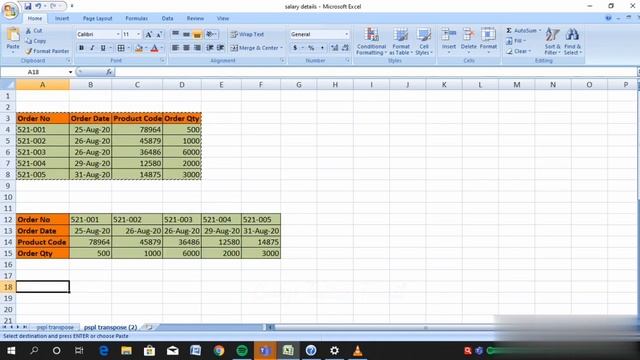Decrease the indent
The width and height of the screenshot is (640, 360).
point(210,48)
